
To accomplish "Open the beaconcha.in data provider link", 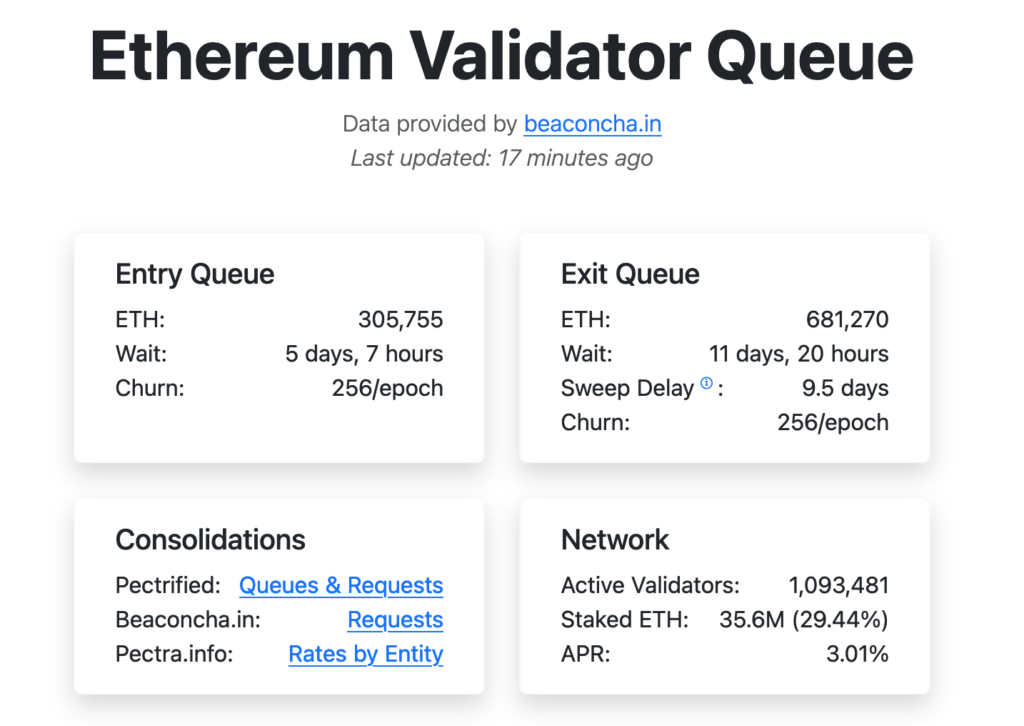I will [592, 124].
